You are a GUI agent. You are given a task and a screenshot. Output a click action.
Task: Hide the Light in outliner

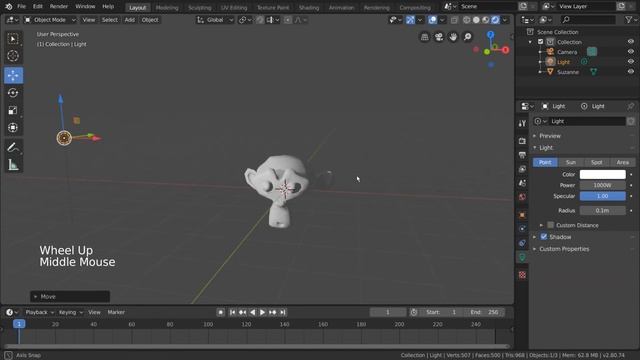coord(631,62)
